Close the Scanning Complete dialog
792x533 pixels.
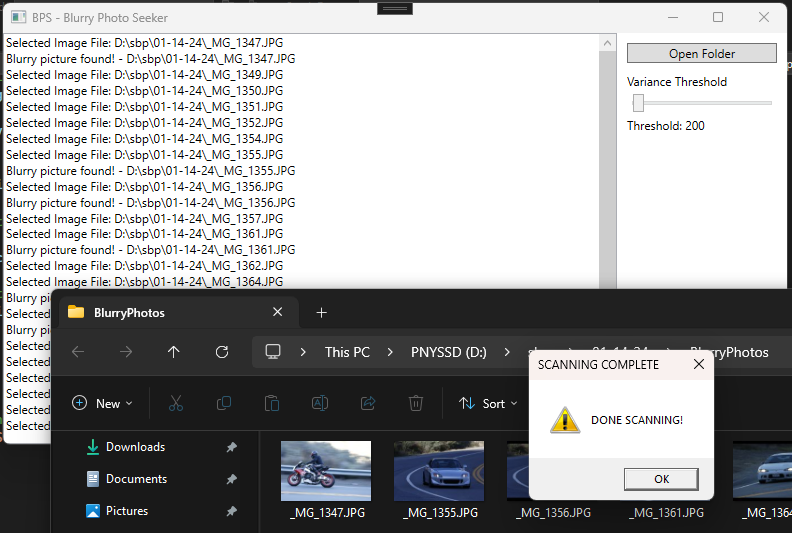point(699,365)
